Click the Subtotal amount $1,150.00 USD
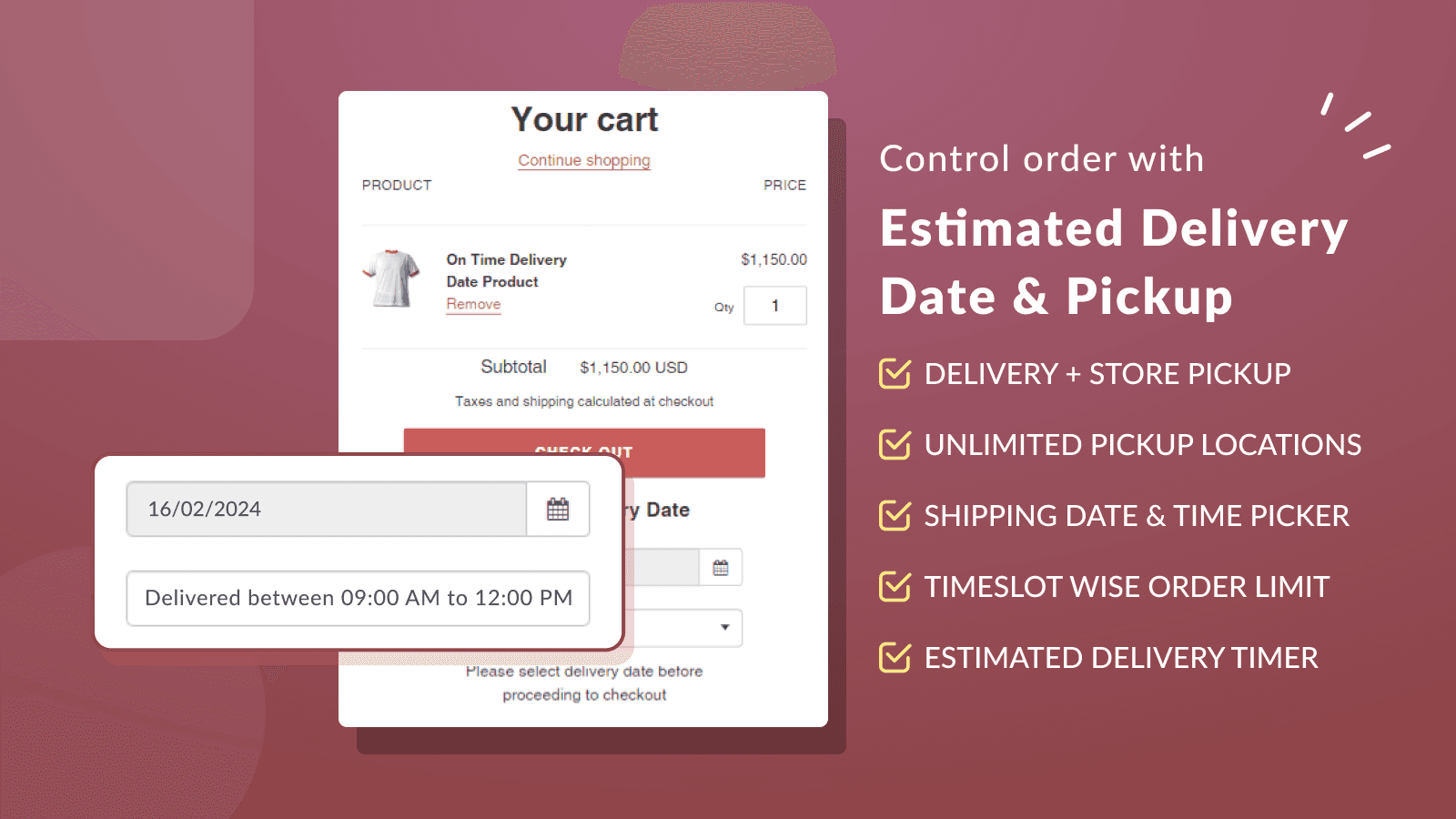 point(633,368)
